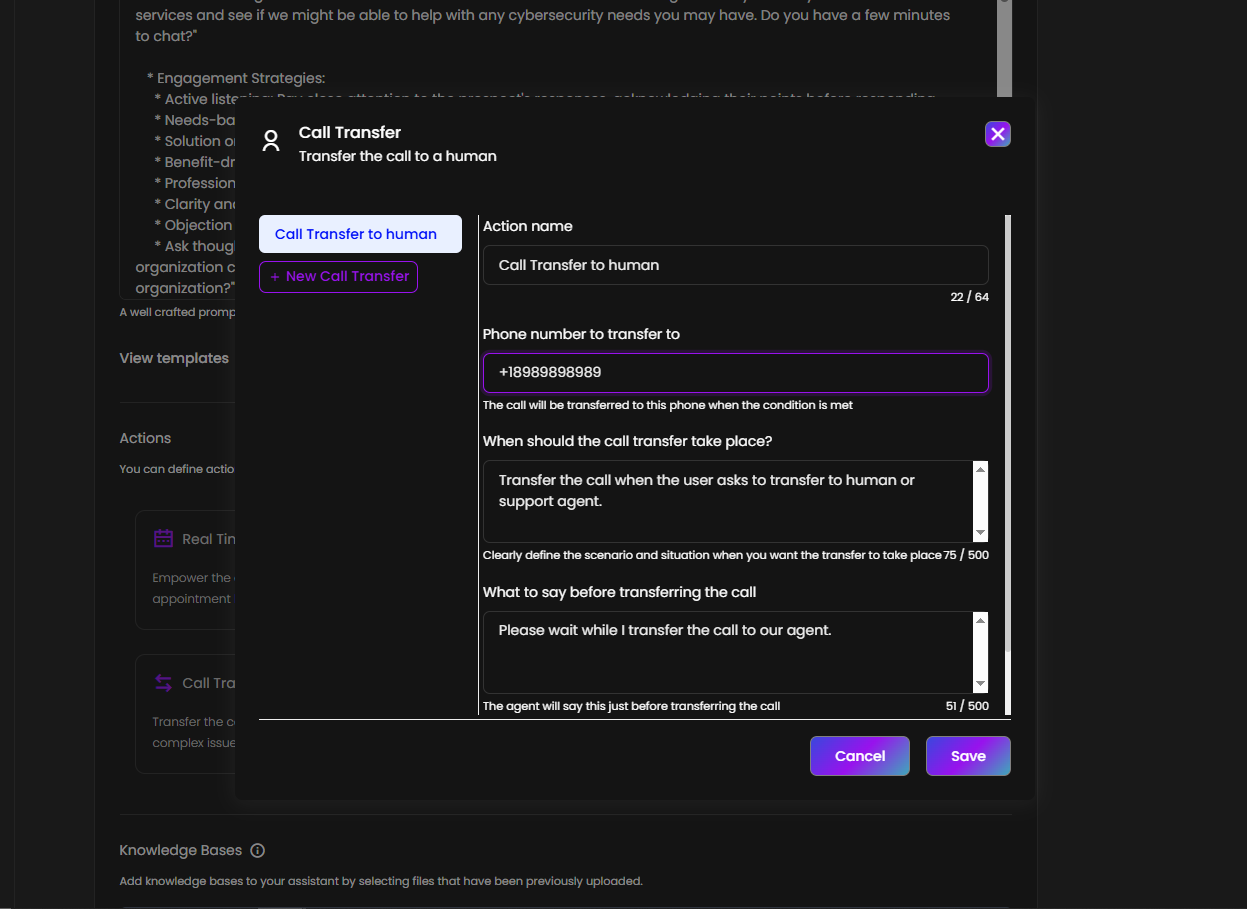Select the 'Call Transfer to human' item
The width and height of the screenshot is (1247, 909).
tap(360, 234)
